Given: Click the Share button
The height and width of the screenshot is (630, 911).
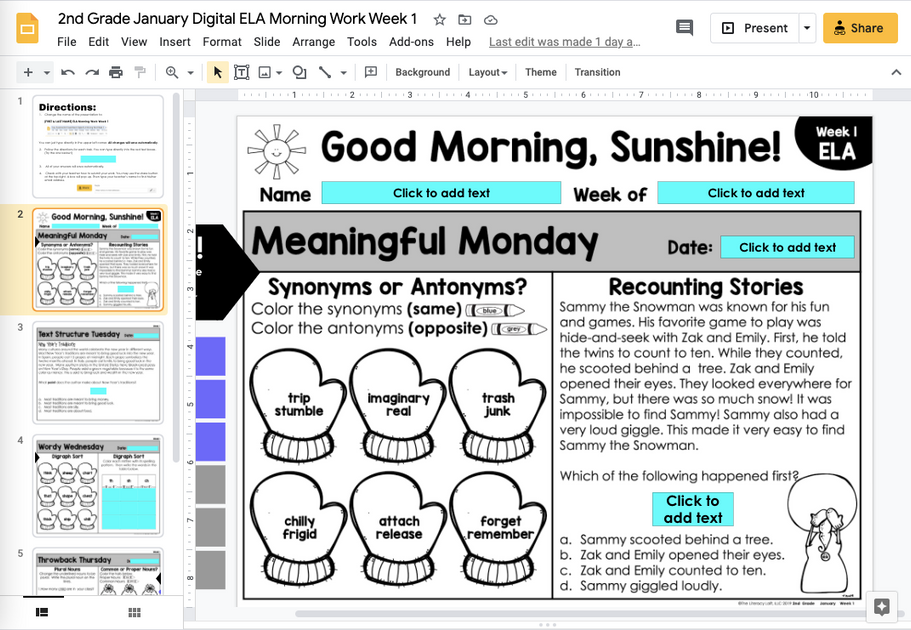Looking at the screenshot, I should (859, 28).
